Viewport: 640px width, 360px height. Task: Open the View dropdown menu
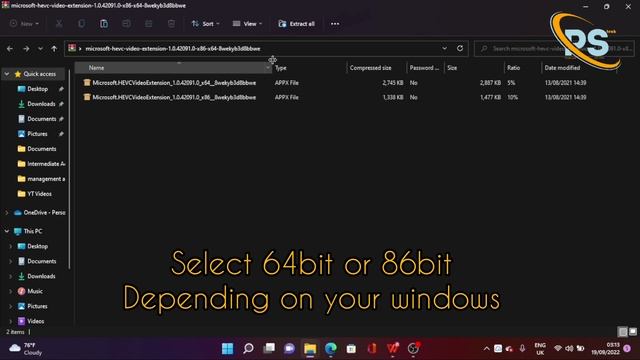[247, 24]
